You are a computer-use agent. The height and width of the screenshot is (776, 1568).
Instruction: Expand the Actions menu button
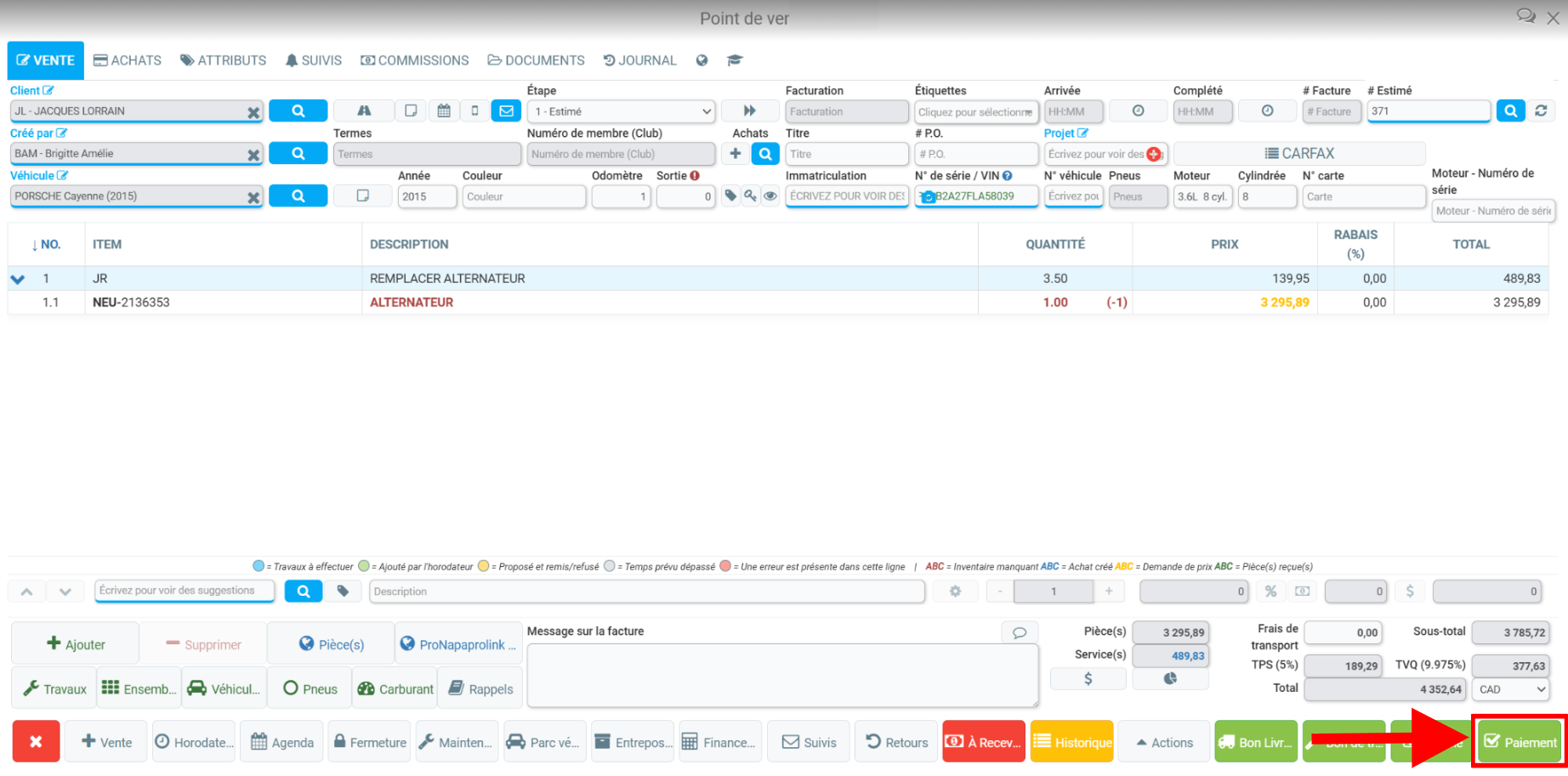click(1164, 742)
